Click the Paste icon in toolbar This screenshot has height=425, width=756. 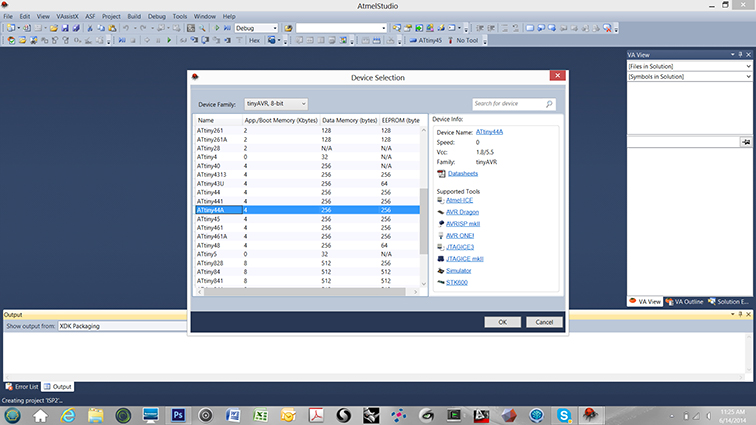click(x=112, y=28)
